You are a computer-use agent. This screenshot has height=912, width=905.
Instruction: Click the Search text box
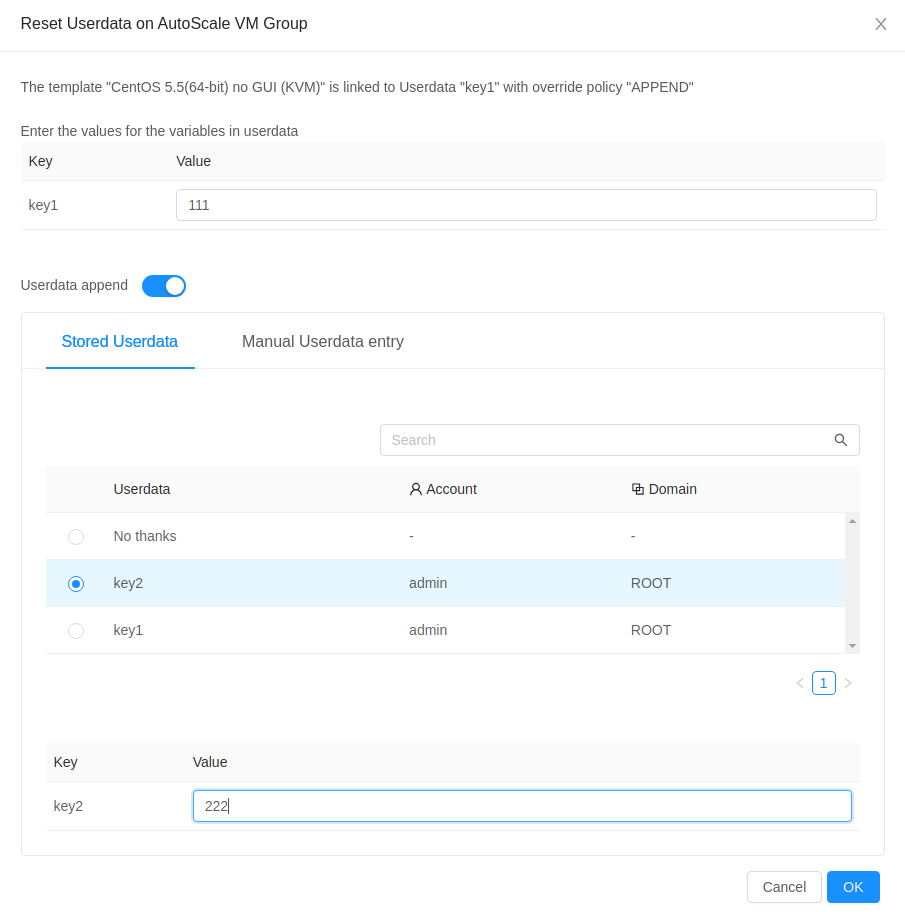click(600, 440)
